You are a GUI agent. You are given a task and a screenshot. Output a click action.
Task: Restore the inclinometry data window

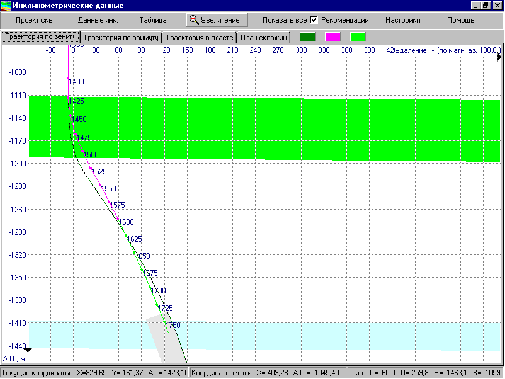(486, 5)
